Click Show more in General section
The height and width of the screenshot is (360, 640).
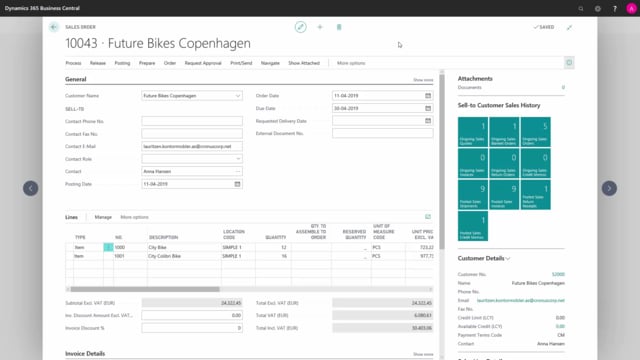[x=423, y=80]
